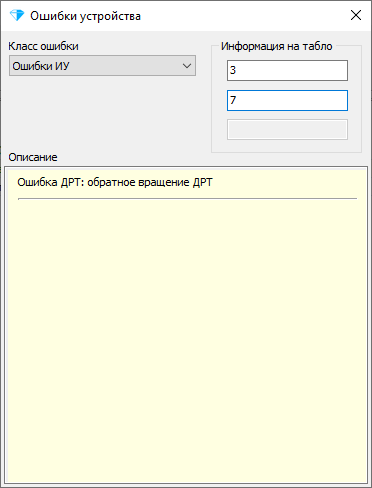Click the empty disabled third display field
Viewport: 372px width, 488px height.
(x=287, y=129)
